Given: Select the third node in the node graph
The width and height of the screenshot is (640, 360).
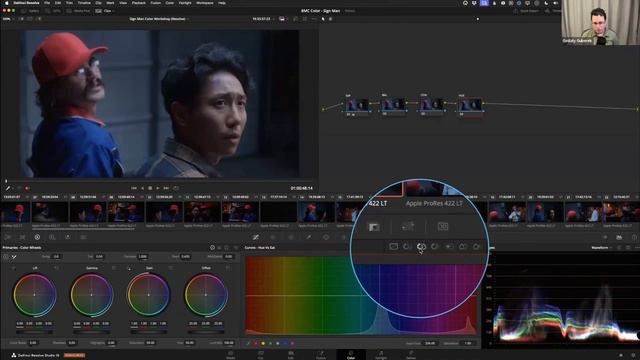Looking at the screenshot, I should click(432, 105).
